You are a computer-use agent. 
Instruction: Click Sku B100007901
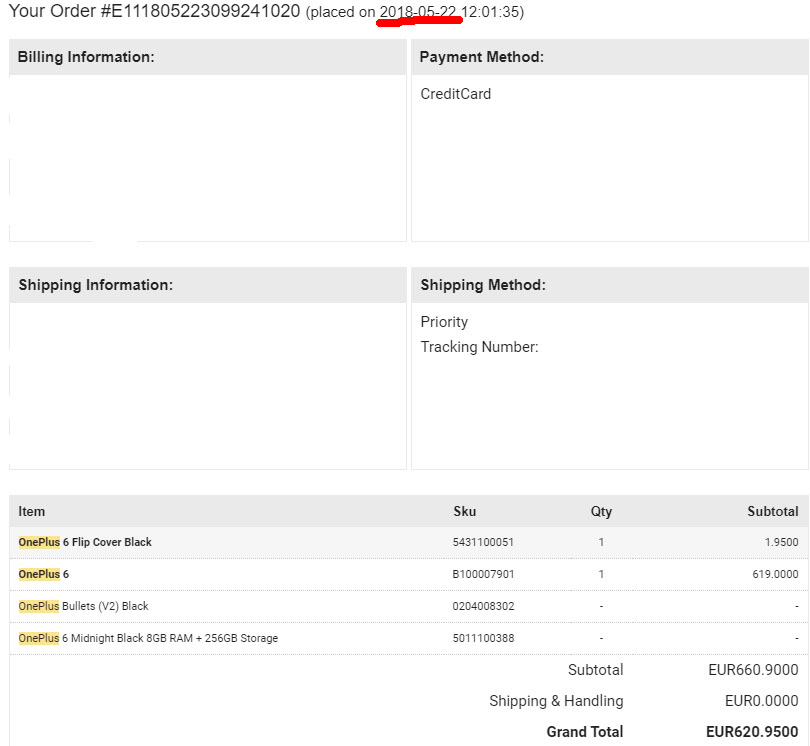[x=483, y=574]
